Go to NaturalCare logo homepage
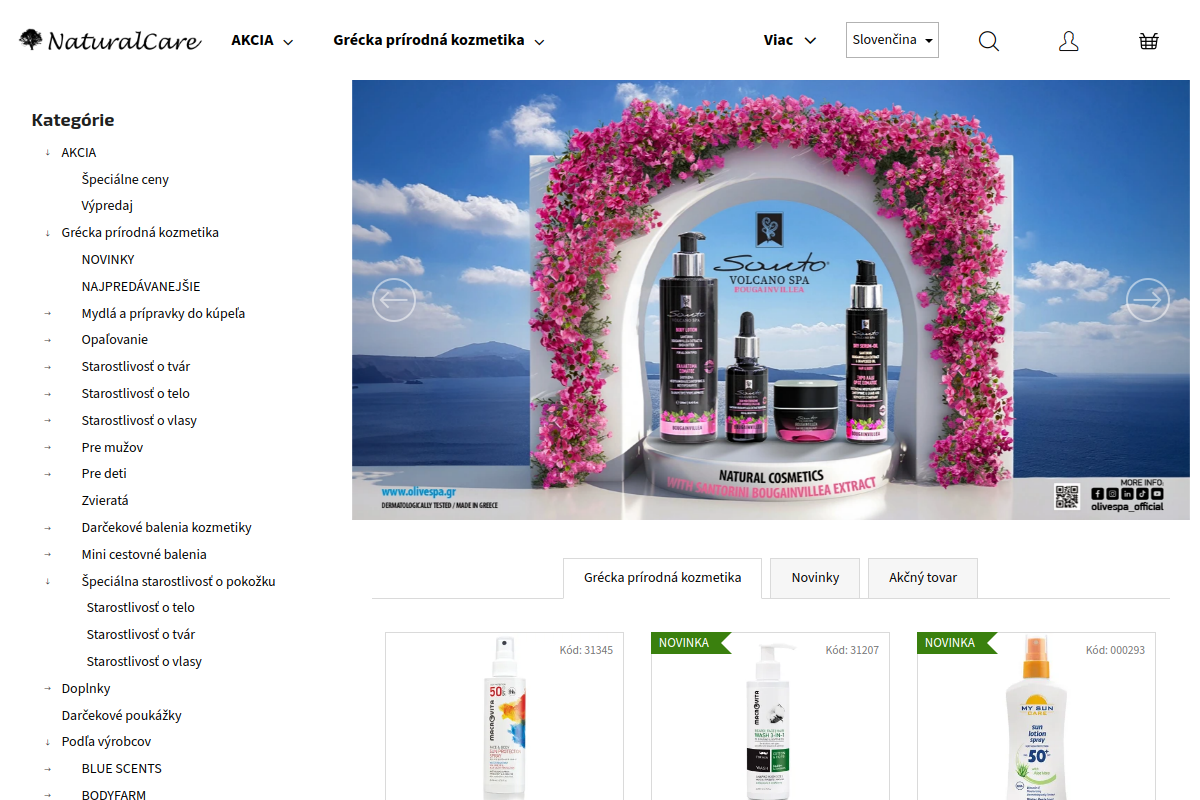Image resolution: width=1200 pixels, height=800 pixels. (x=110, y=41)
